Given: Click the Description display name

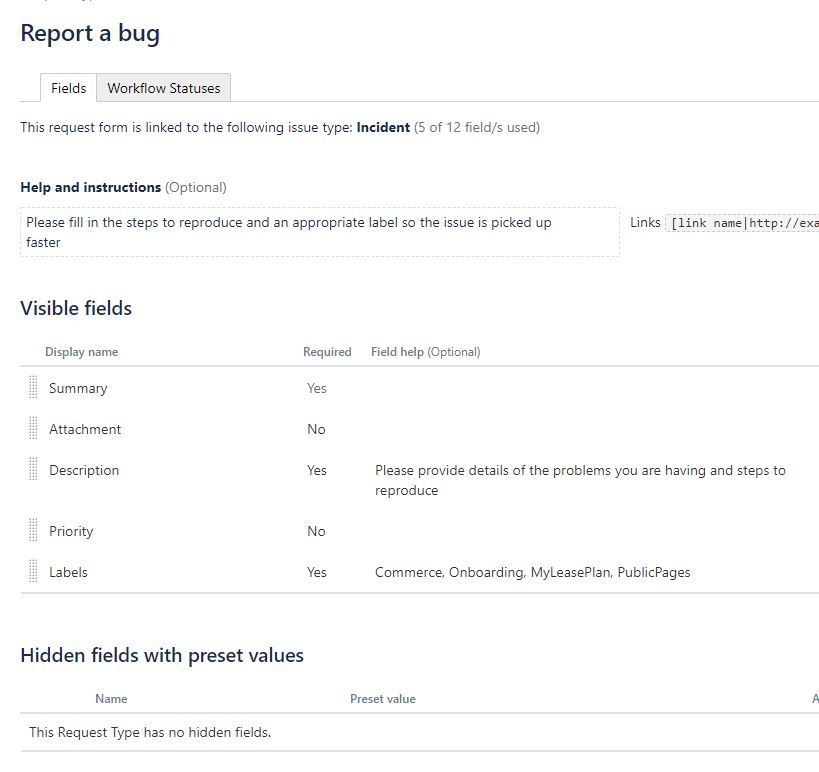Looking at the screenshot, I should pyautogui.click(x=84, y=470).
